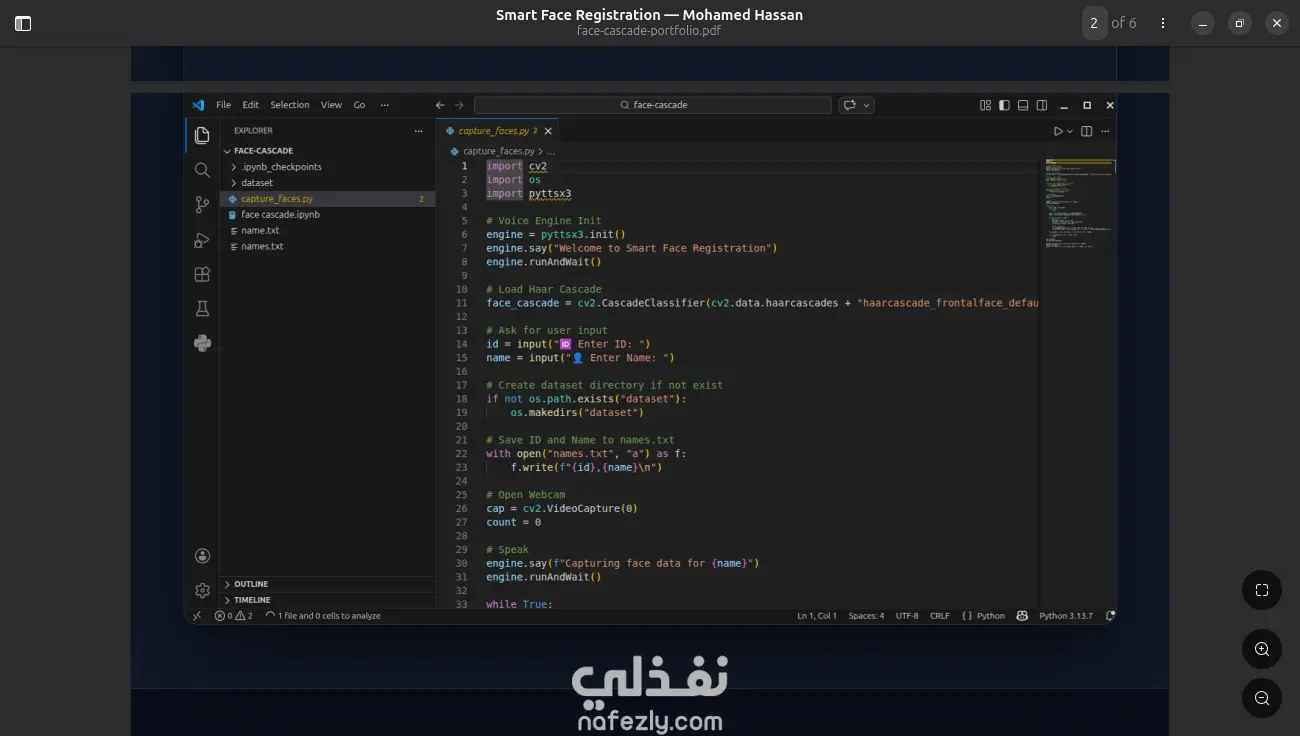
Task: Expand the TIMELINE section
Action: click(x=327, y=600)
